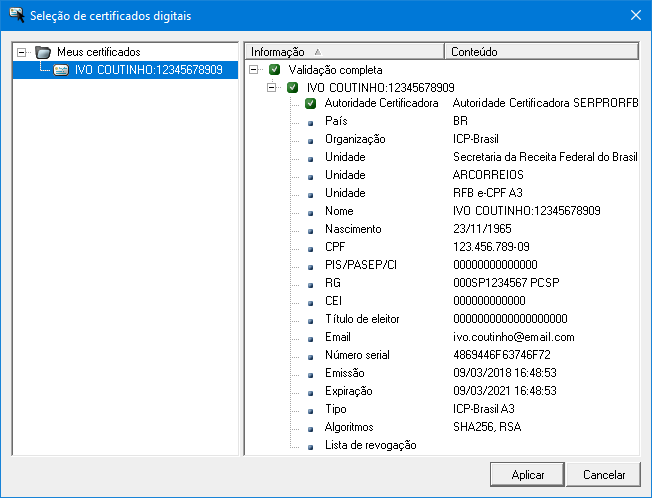The height and width of the screenshot is (498, 652).
Task: Click the Aplicar button
Action: pos(527,474)
